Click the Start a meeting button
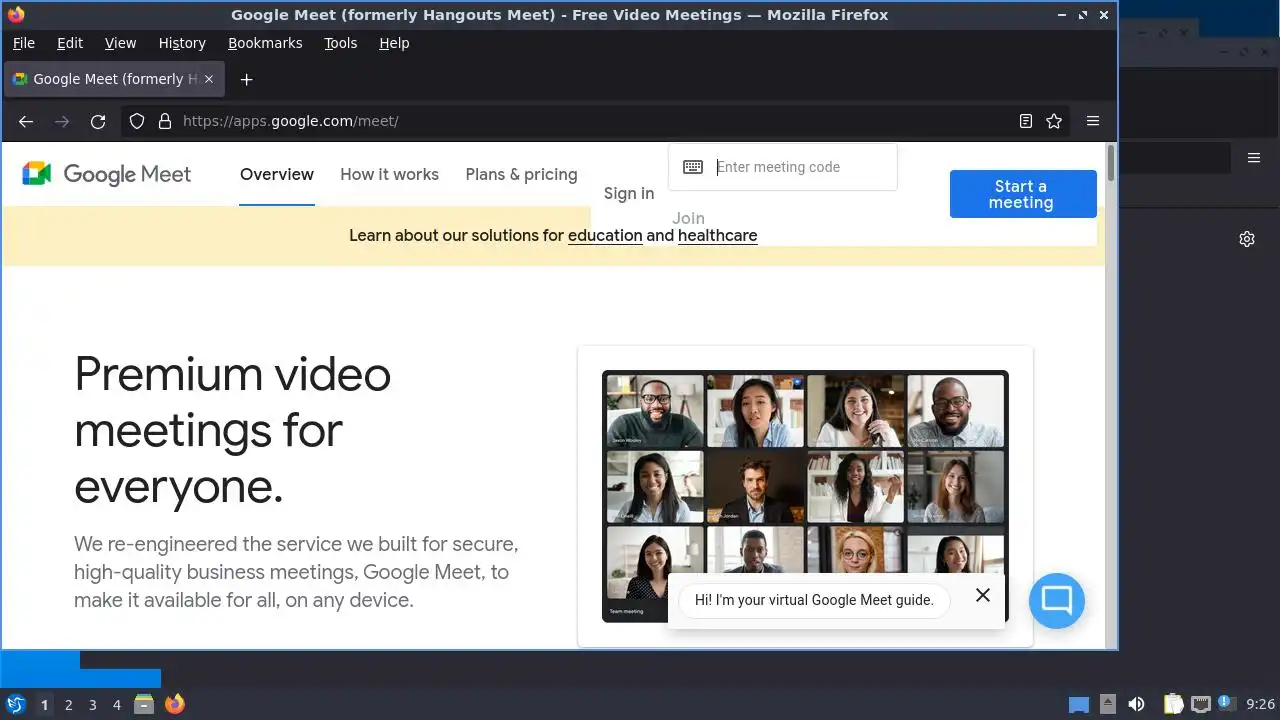1280x720 pixels. (x=1023, y=194)
